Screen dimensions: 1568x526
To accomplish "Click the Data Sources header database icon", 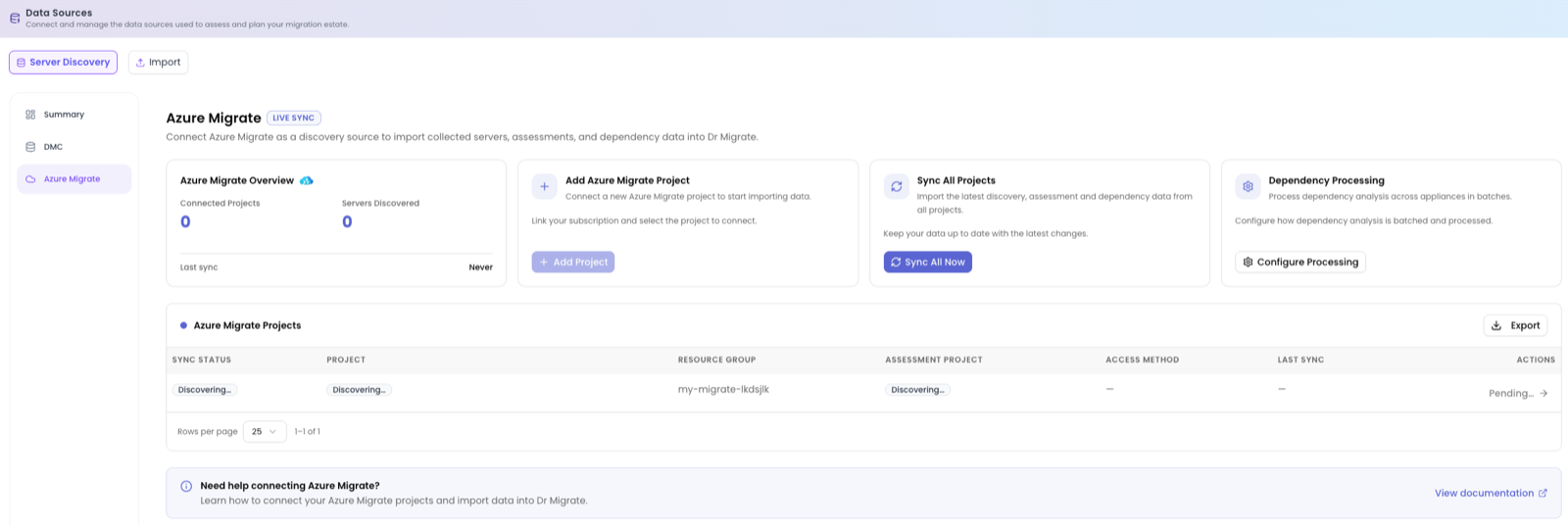I will (15, 18).
